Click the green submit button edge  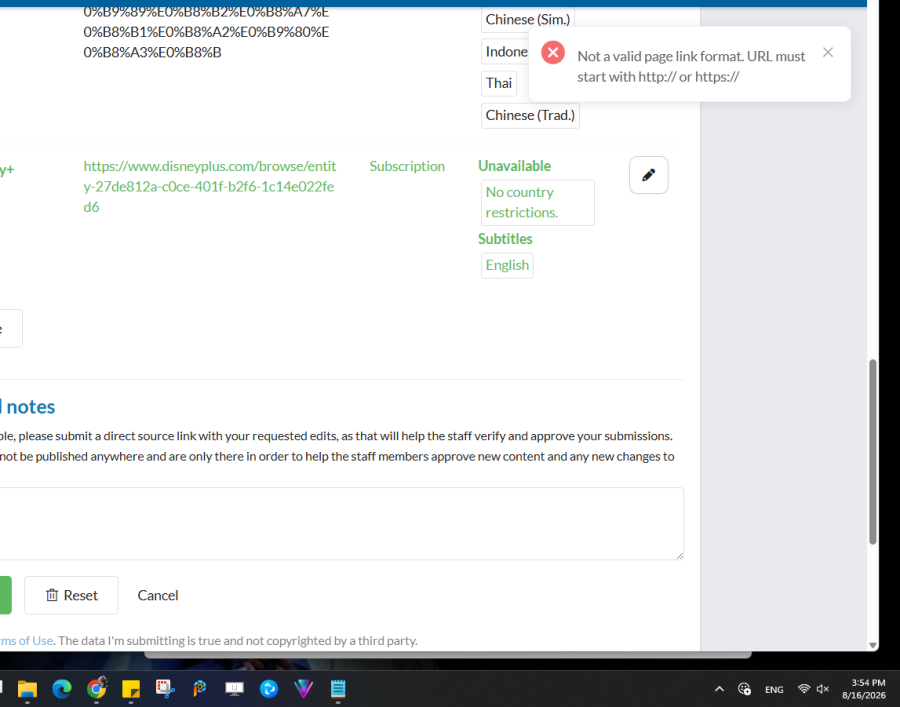[x=5, y=595]
